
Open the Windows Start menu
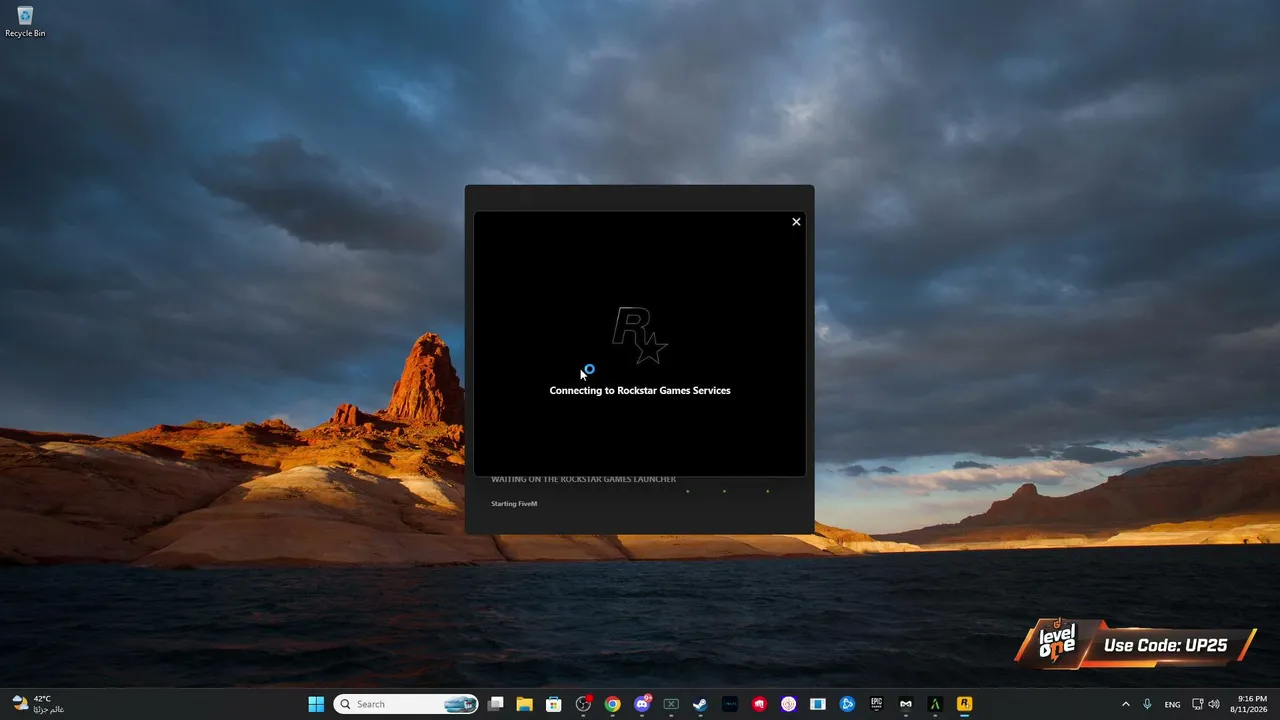tap(316, 704)
